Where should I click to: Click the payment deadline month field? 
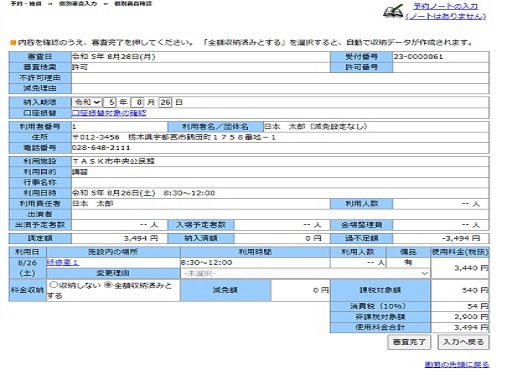[137, 102]
